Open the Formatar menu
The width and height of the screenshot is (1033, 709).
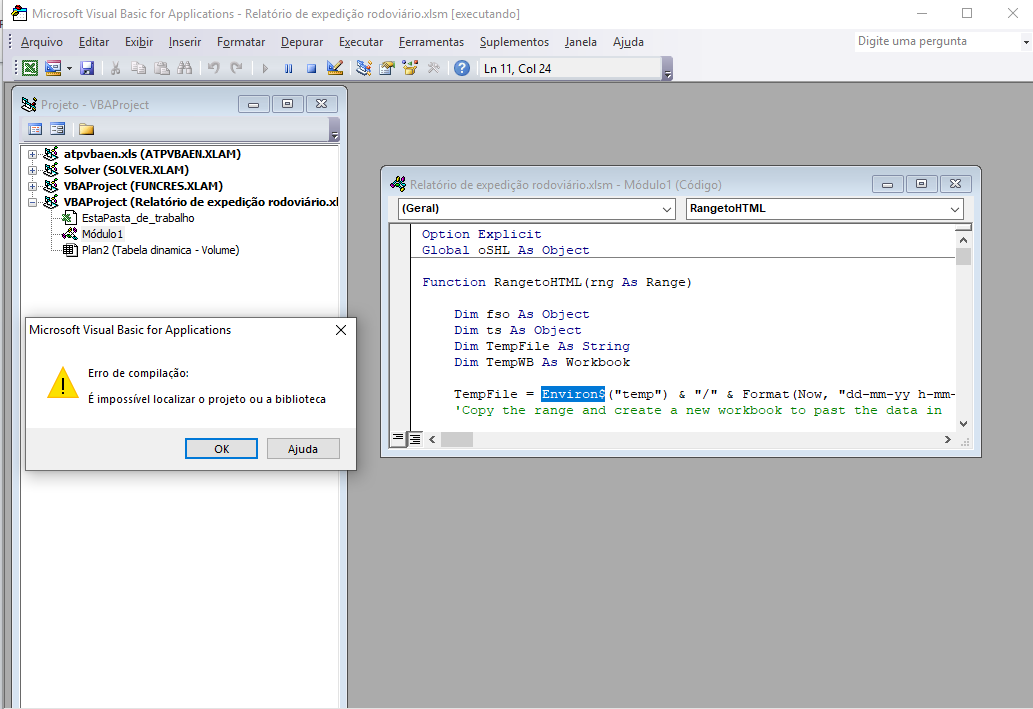click(x=240, y=42)
